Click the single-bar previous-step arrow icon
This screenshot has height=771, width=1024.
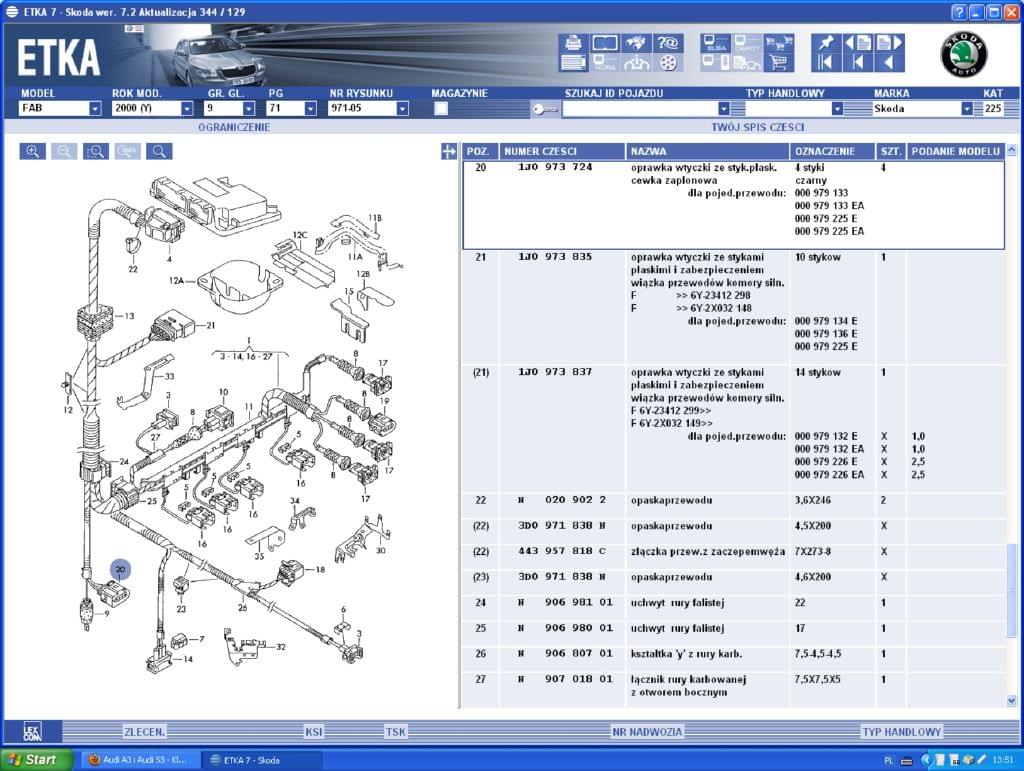coord(857,63)
